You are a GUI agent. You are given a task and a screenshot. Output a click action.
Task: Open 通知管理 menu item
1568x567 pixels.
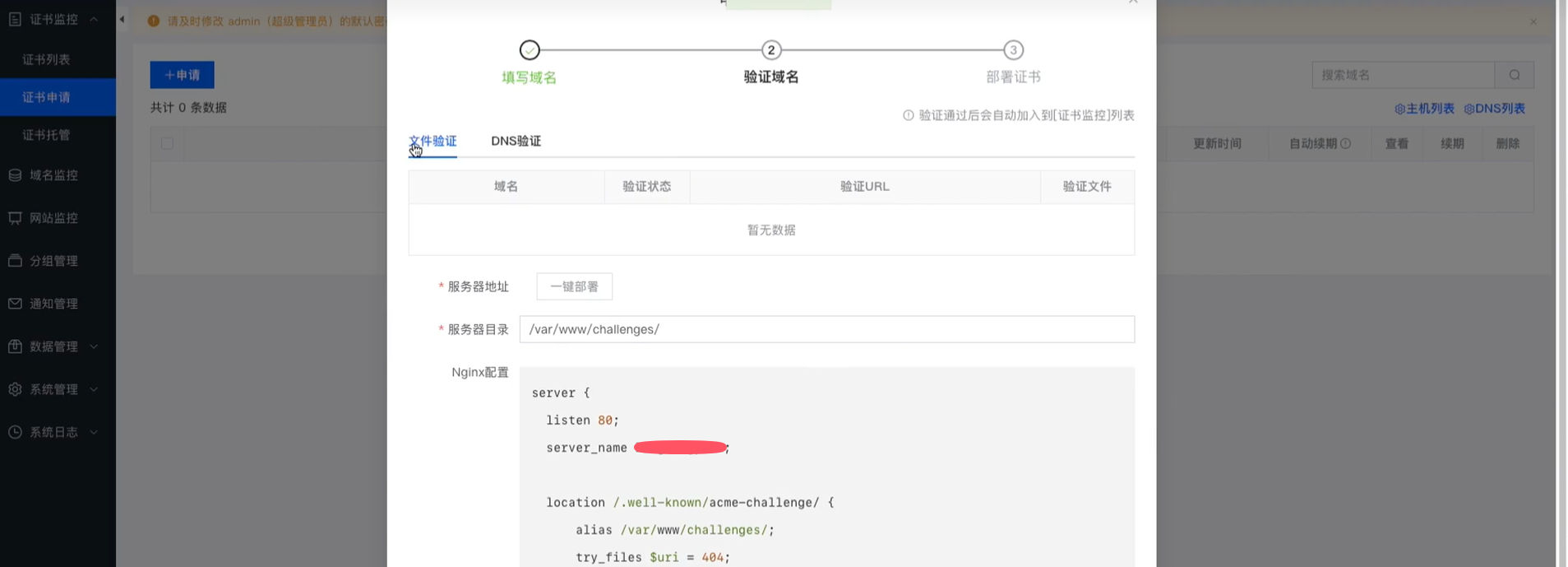(54, 304)
